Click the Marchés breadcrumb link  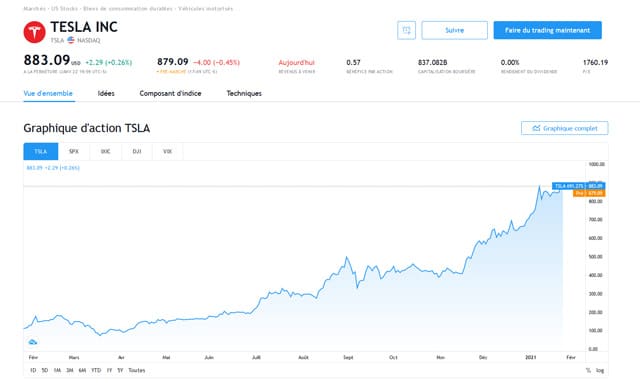pos(34,9)
